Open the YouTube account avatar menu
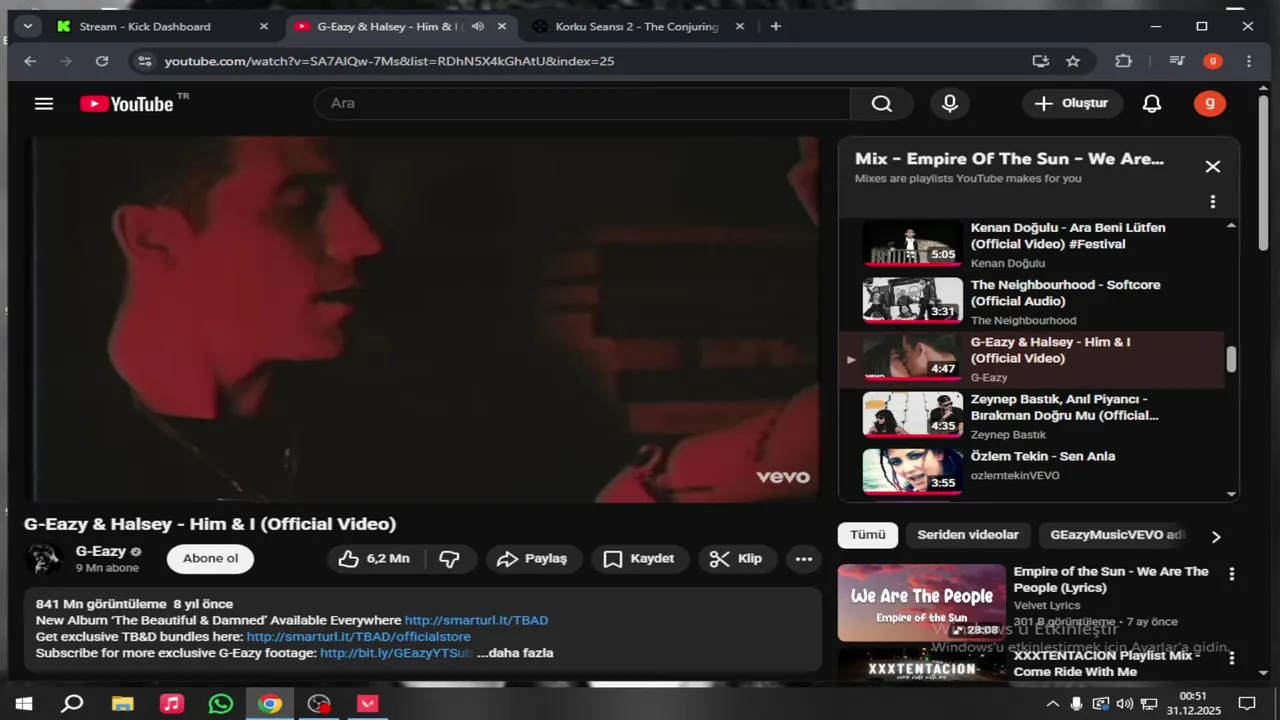1280x720 pixels. tap(1209, 103)
